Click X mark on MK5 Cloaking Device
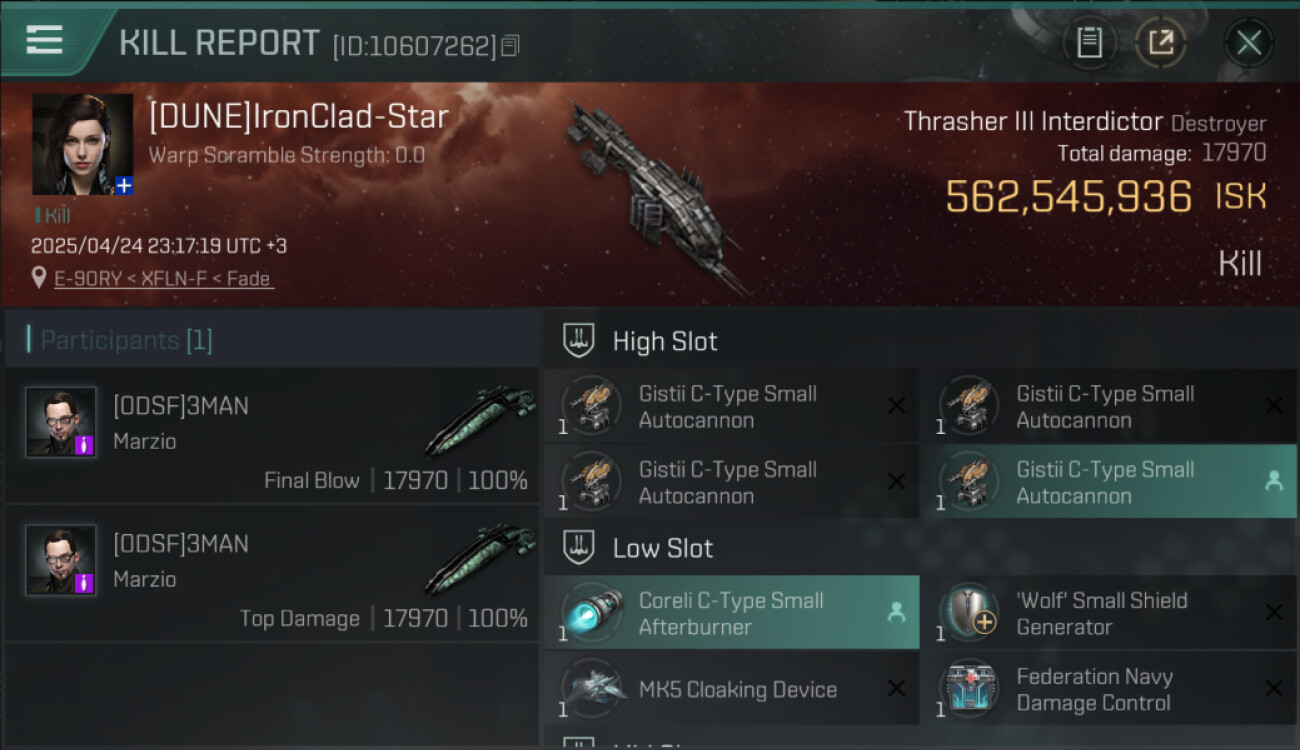The image size is (1300, 750). [x=896, y=689]
